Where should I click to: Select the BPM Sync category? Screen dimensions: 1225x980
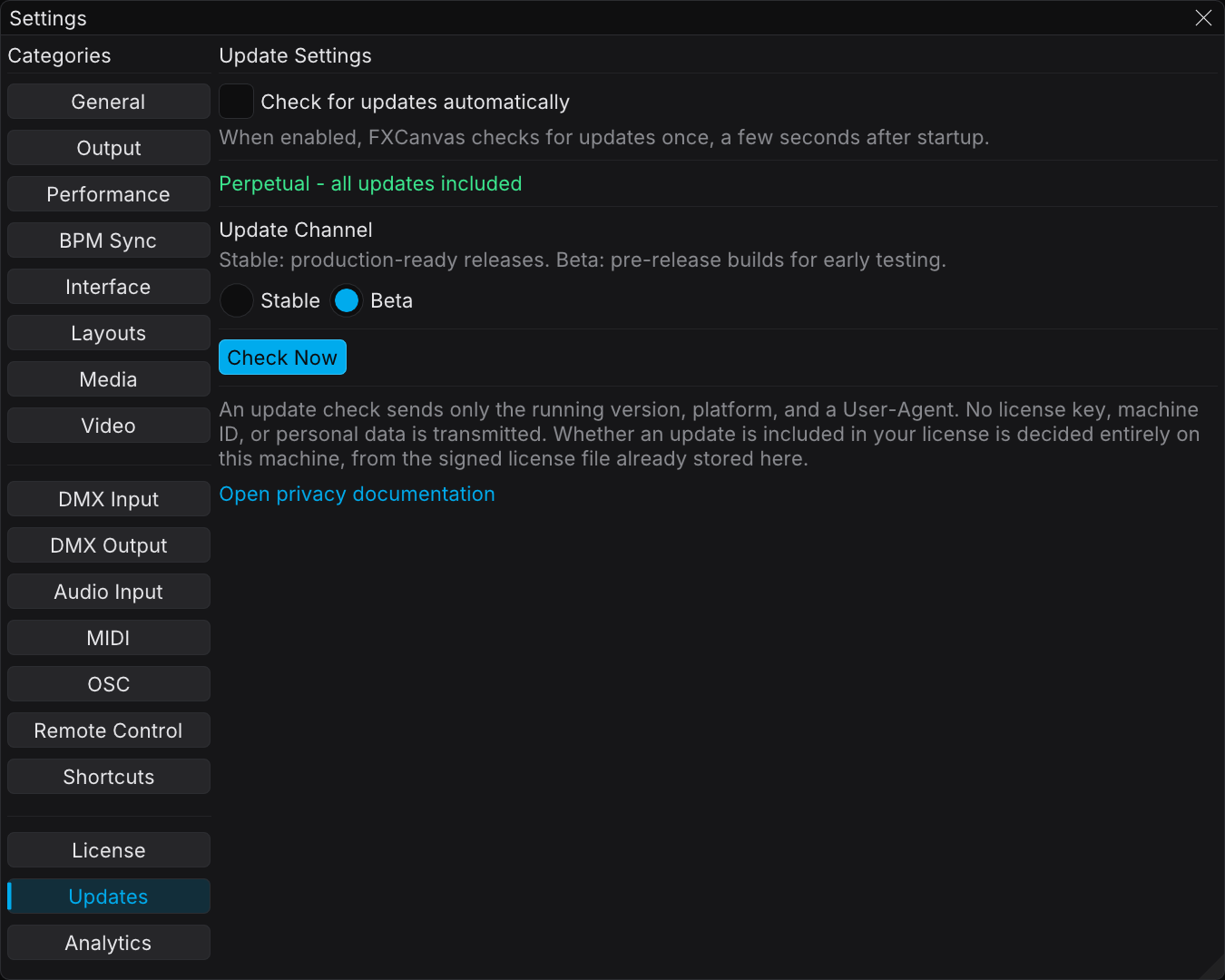point(109,240)
